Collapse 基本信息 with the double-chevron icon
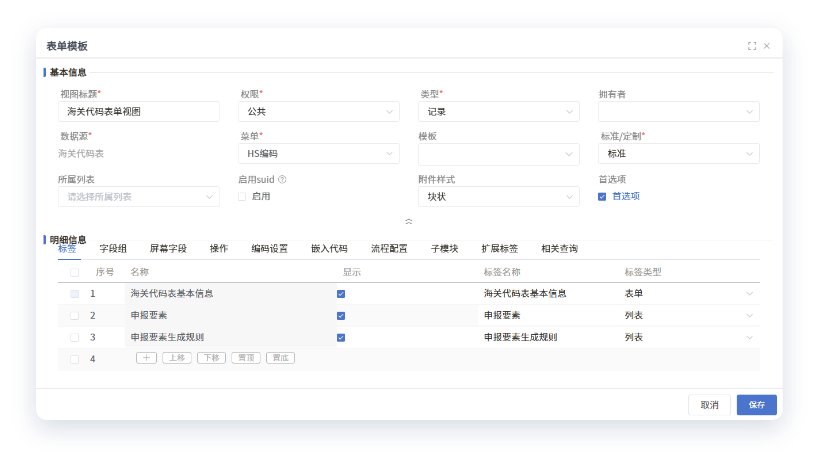 pos(408,220)
